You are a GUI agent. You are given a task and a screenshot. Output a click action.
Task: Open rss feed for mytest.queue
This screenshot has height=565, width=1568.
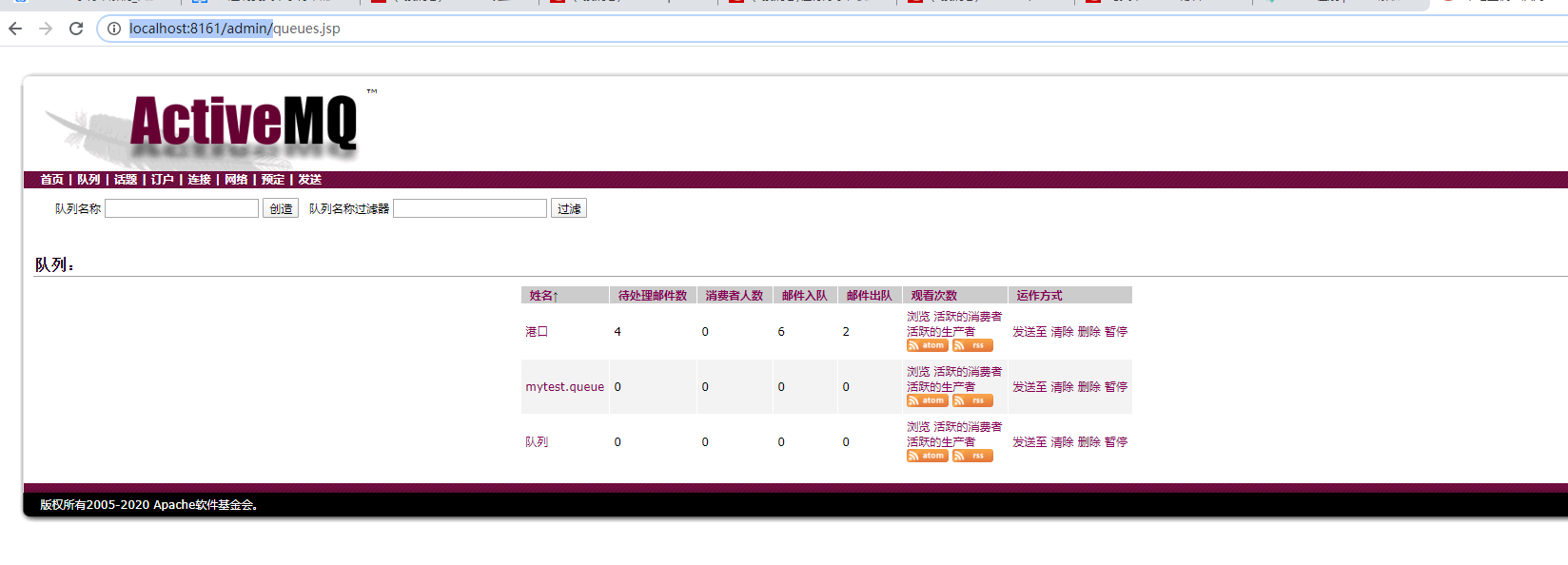[x=972, y=400]
